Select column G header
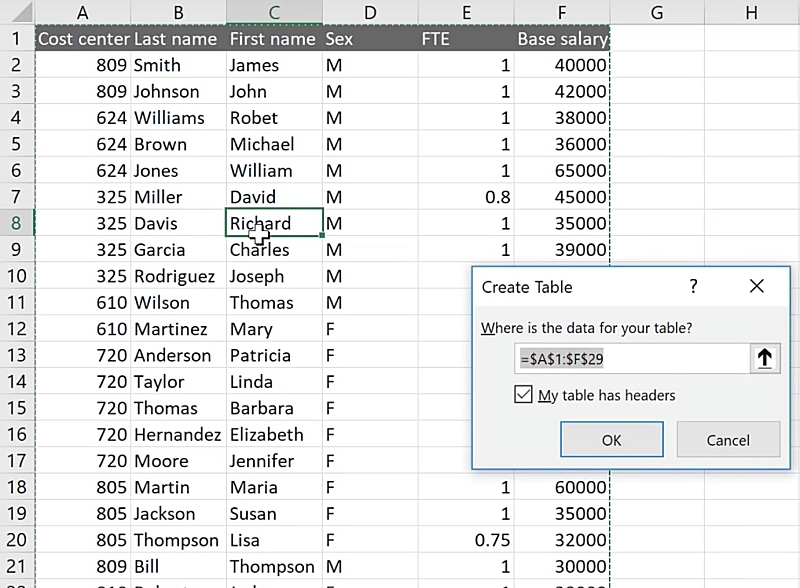This screenshot has width=800, height=588. coord(656,12)
